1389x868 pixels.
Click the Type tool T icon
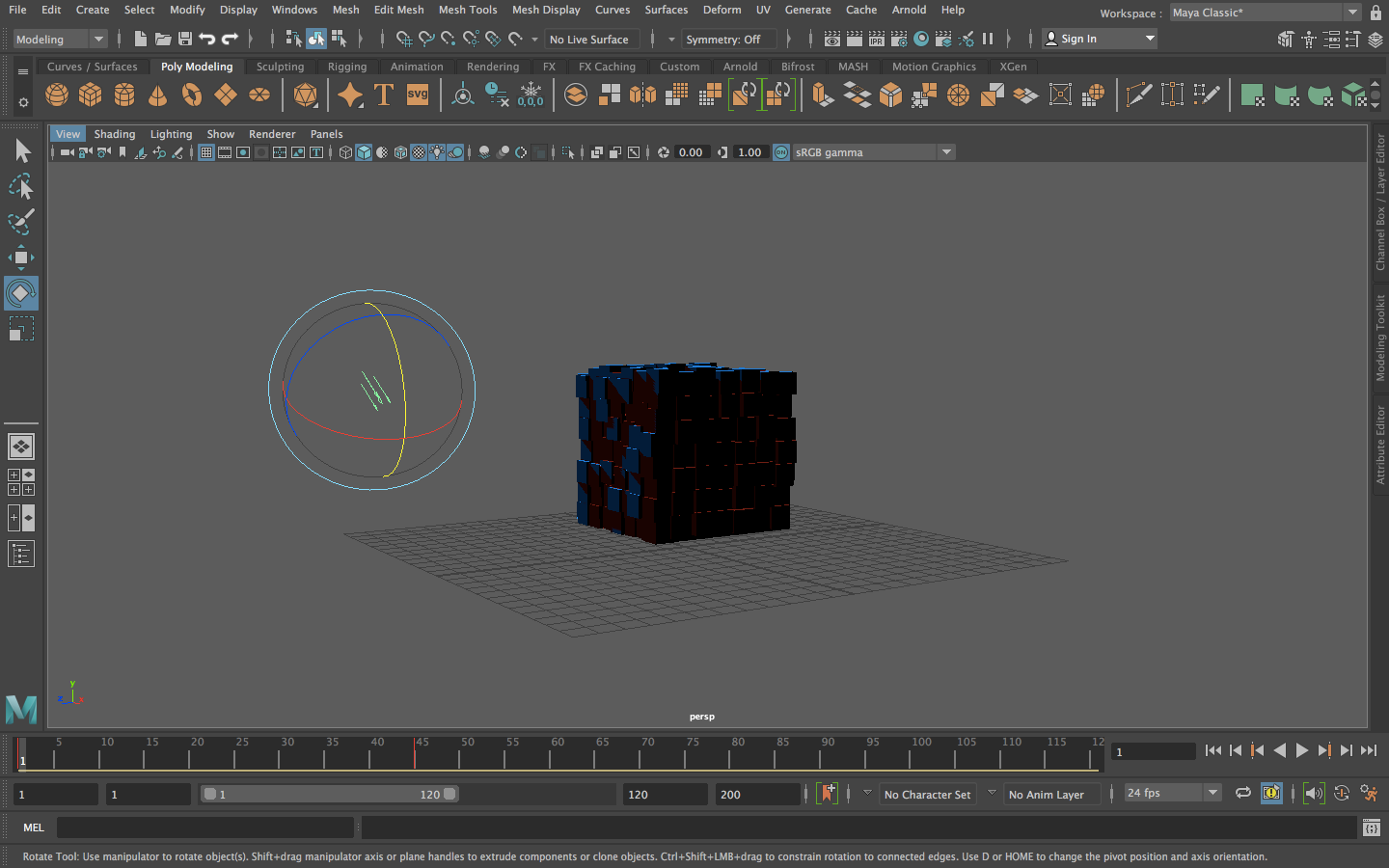[383, 95]
